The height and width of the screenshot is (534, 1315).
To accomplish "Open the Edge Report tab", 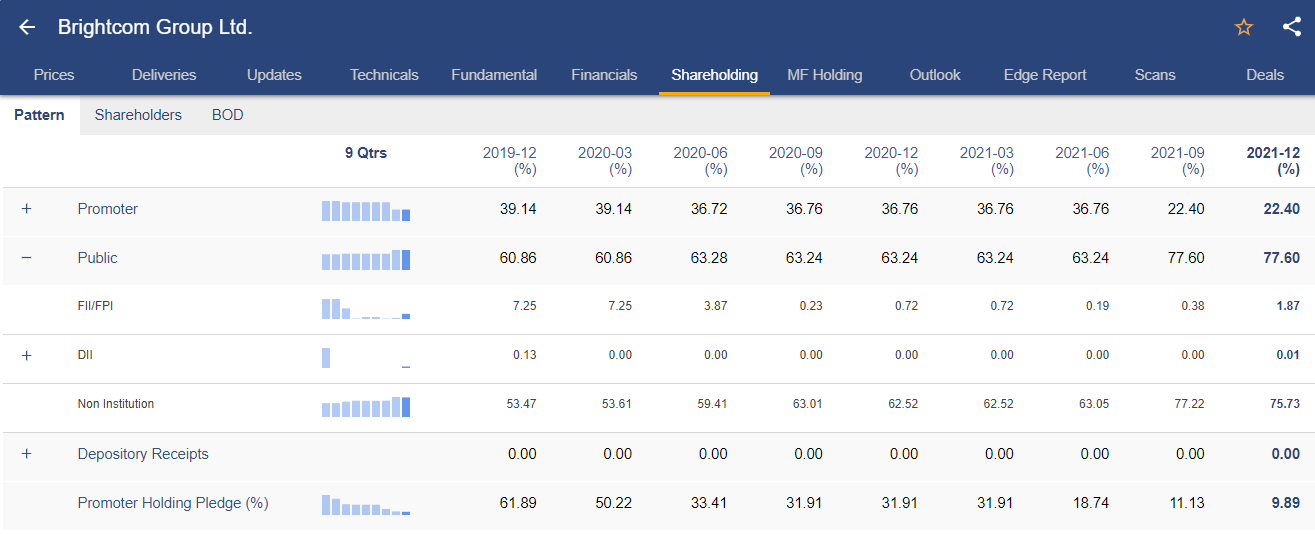I will click(x=1045, y=75).
